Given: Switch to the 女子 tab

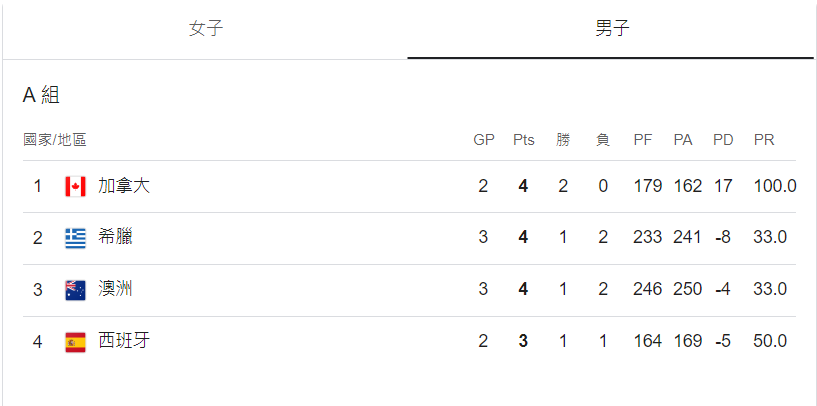Looking at the screenshot, I should (205, 29).
